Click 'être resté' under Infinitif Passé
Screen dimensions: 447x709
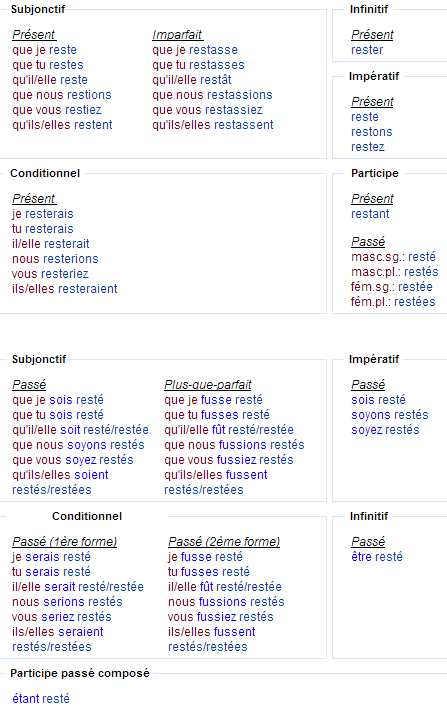point(376,557)
